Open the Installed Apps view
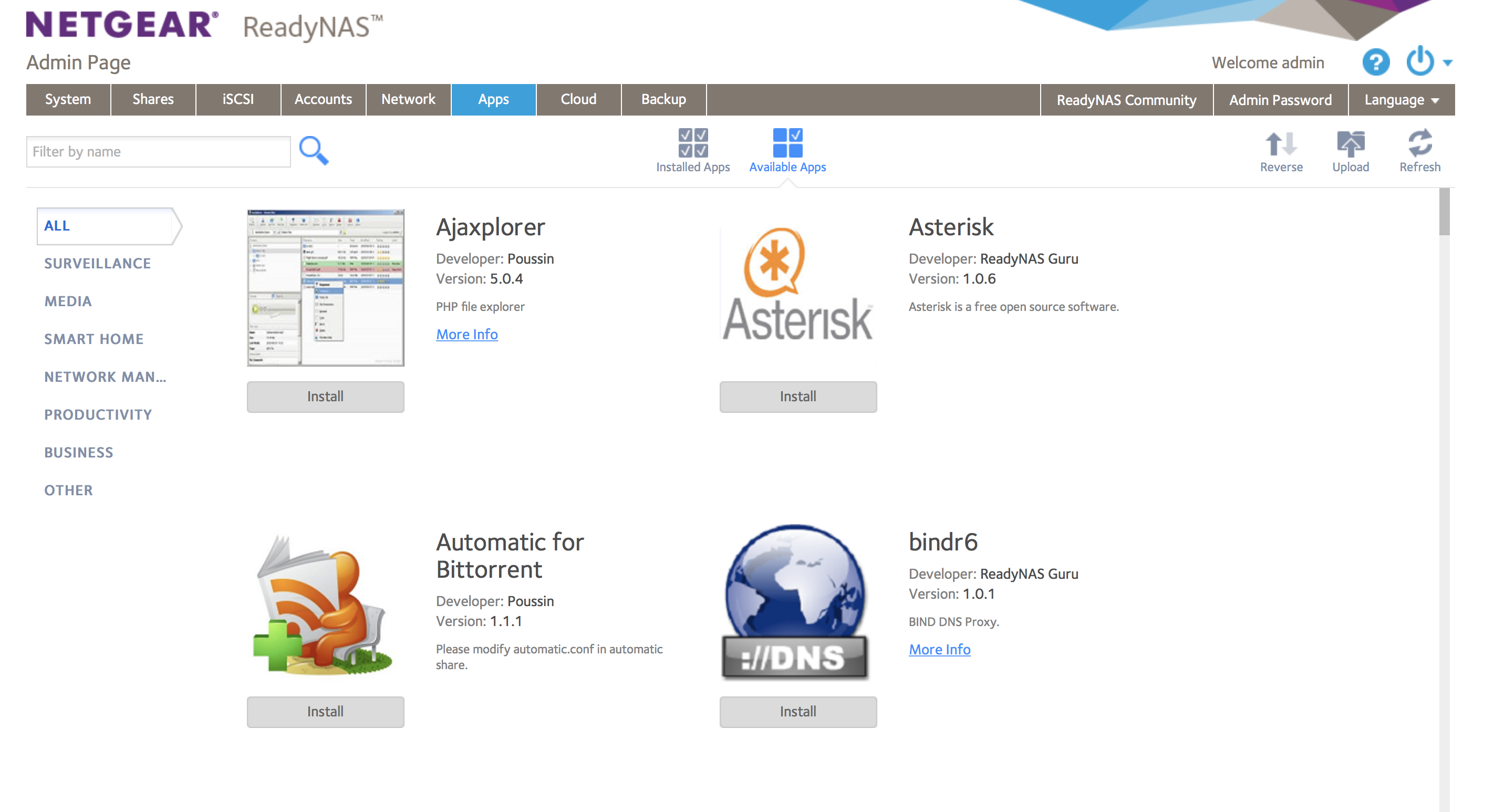The height and width of the screenshot is (812, 1494). tap(692, 150)
